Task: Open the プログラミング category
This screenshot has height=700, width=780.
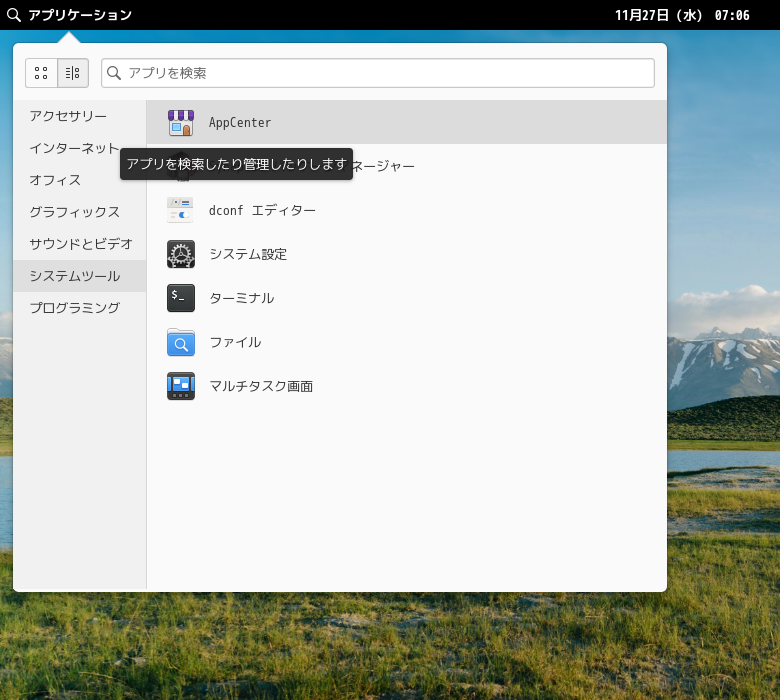Action: (x=74, y=308)
